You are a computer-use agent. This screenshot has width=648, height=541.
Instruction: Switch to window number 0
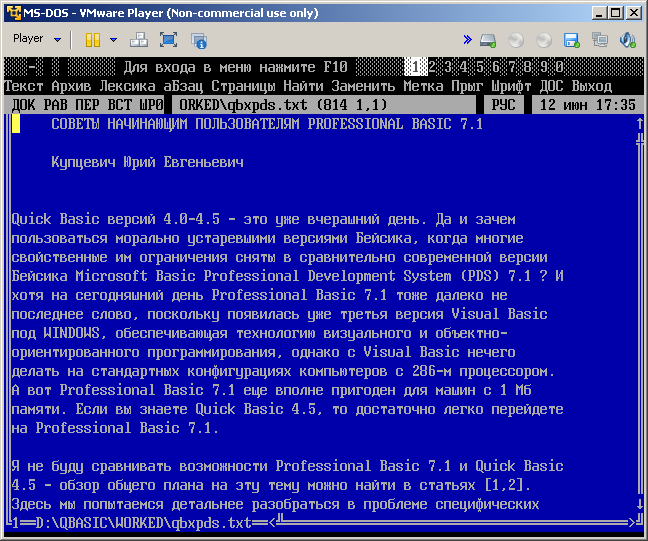[560, 67]
